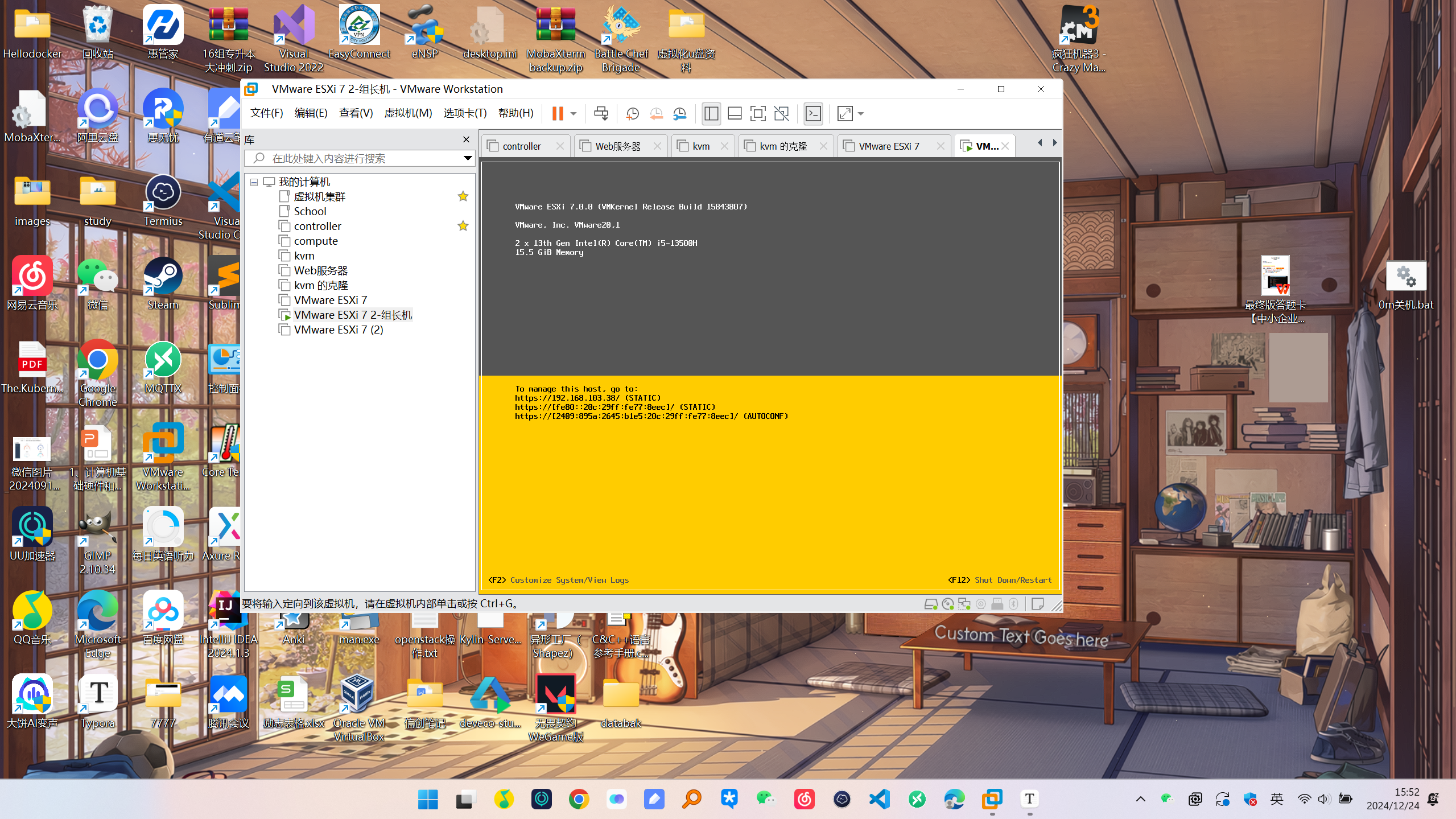Click the message log status bar icon

1037,604
